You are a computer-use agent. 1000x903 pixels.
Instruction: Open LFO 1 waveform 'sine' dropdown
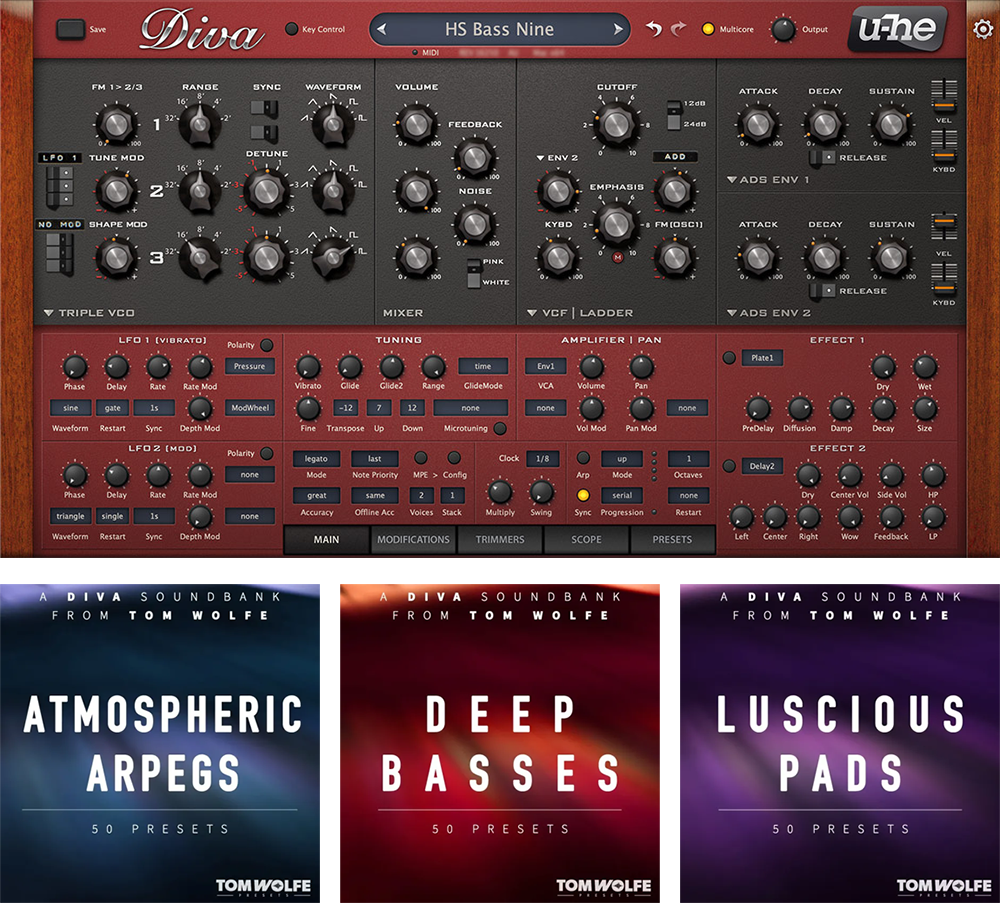click(x=71, y=408)
